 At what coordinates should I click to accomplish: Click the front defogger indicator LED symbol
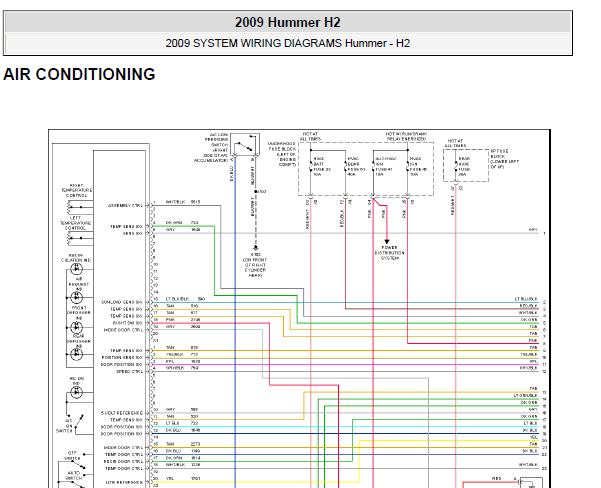click(x=77, y=327)
